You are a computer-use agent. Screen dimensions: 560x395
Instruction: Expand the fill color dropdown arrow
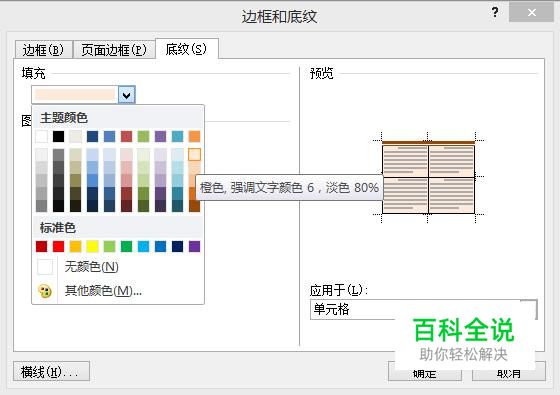coord(126,95)
